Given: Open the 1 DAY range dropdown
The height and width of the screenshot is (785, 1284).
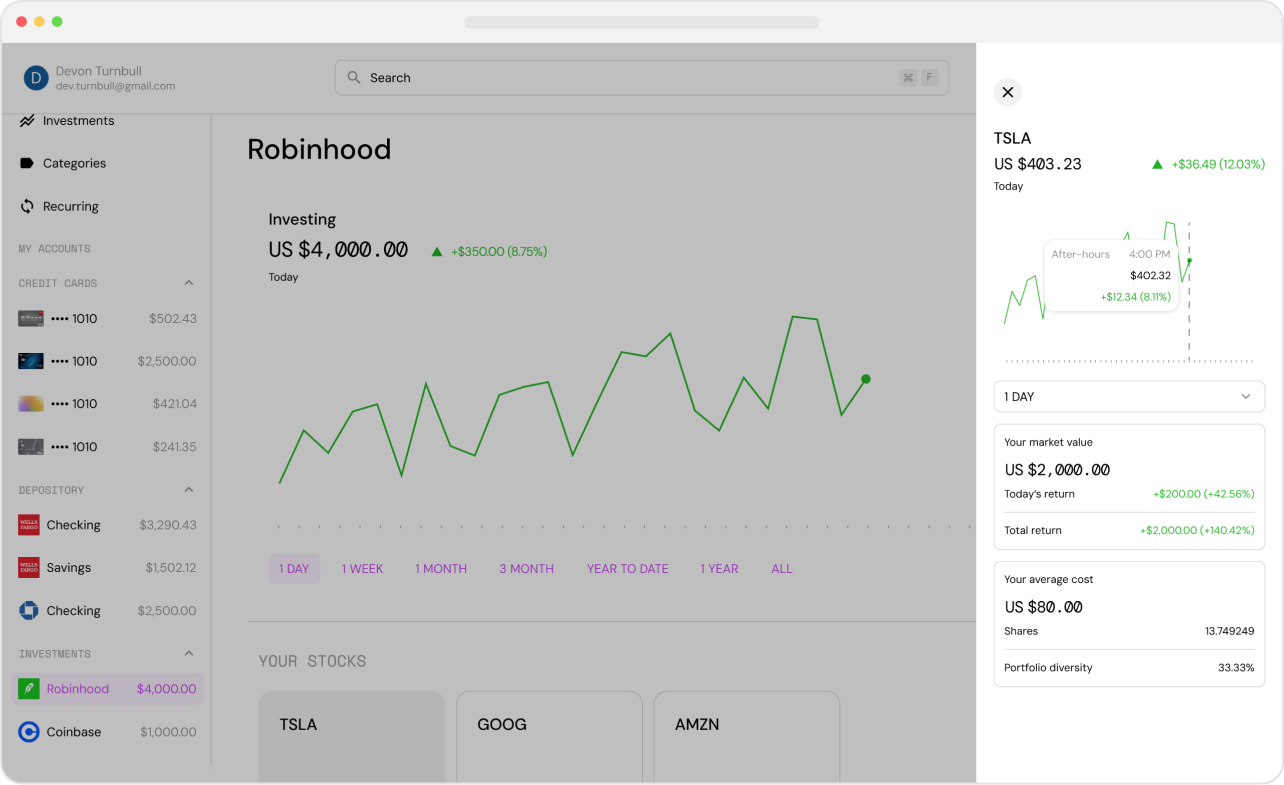Looking at the screenshot, I should pos(1129,396).
